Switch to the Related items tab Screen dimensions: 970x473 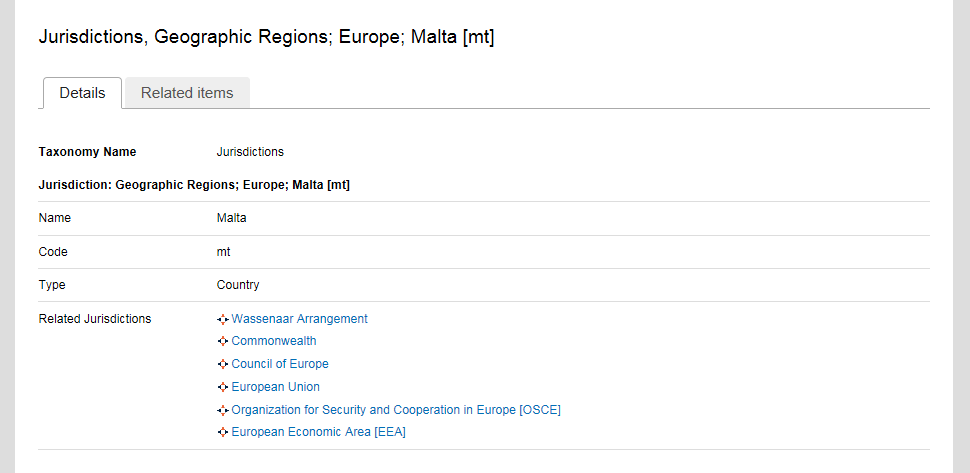187,93
